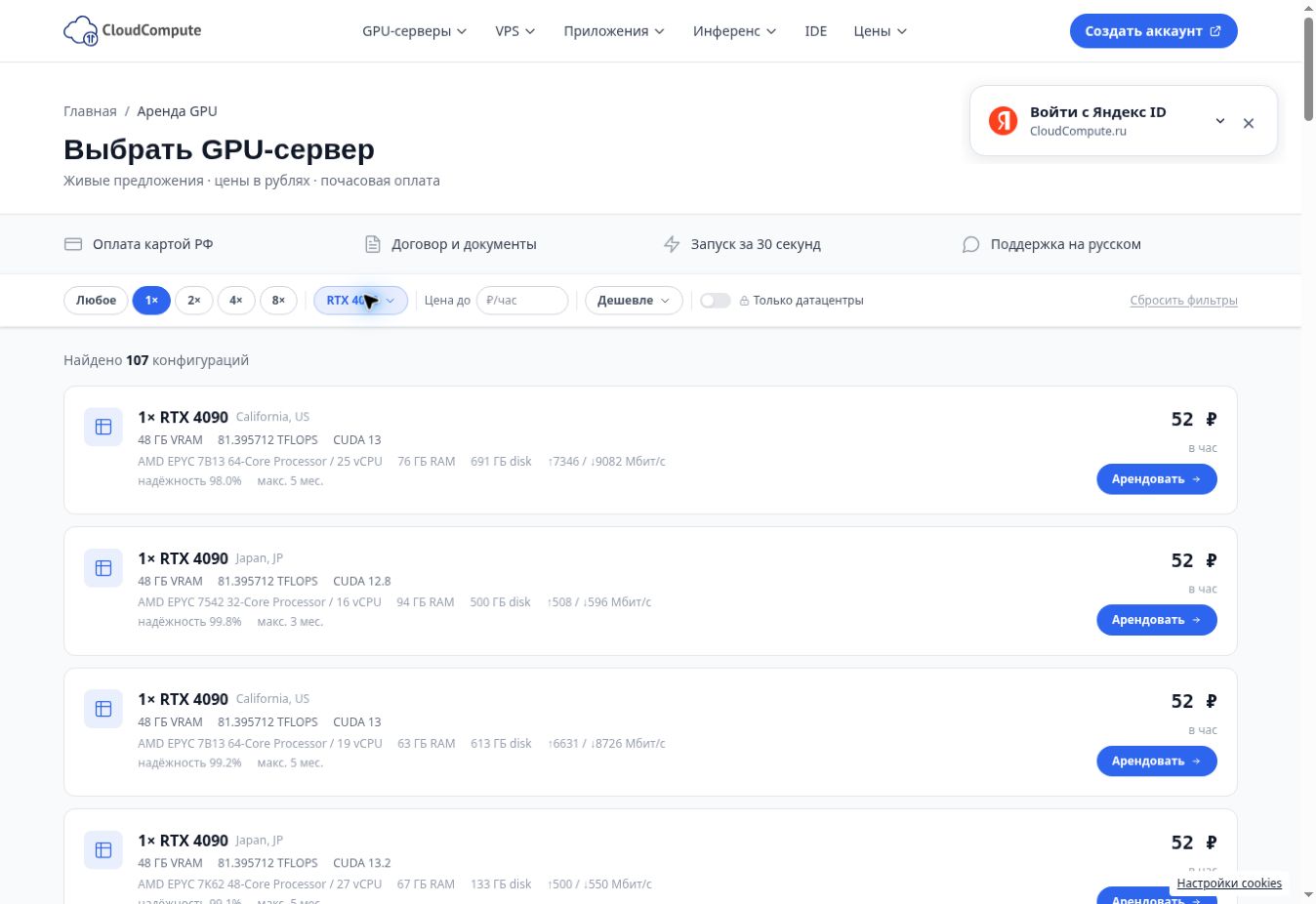1316x904 pixels.
Task: Reset filters via Сбросить фильтры link
Action: pyautogui.click(x=1183, y=301)
